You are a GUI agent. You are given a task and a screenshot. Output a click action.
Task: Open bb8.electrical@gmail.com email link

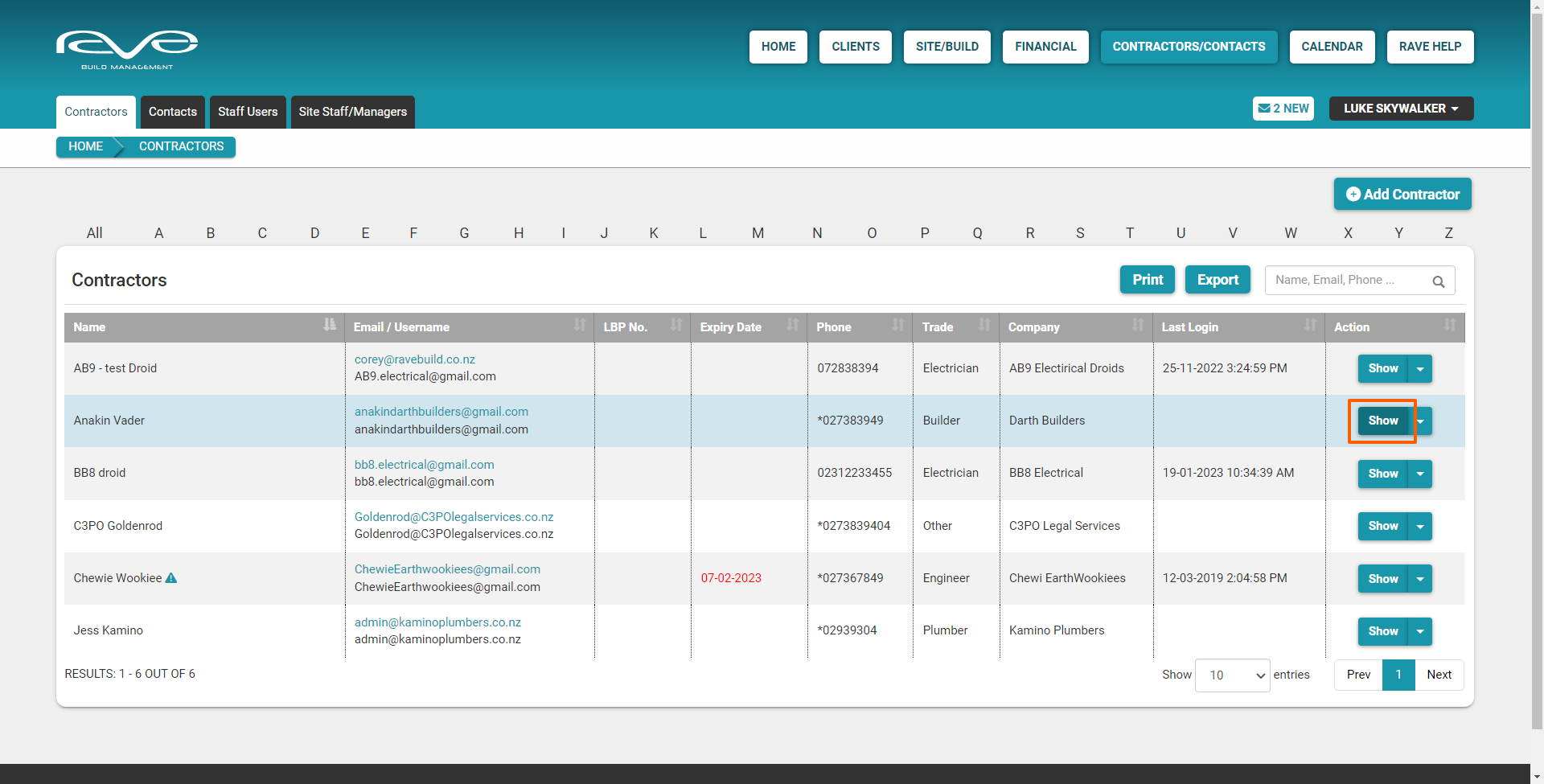(x=425, y=465)
